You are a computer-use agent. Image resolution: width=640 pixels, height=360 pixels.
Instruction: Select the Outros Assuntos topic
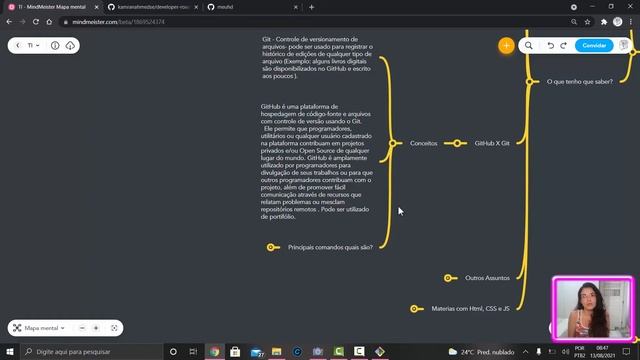[487, 278]
